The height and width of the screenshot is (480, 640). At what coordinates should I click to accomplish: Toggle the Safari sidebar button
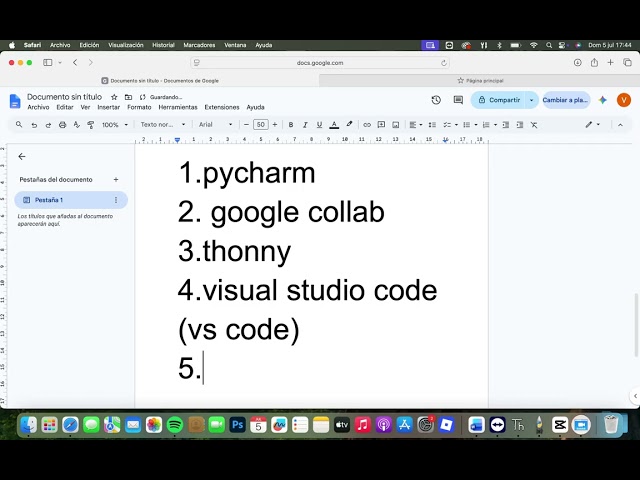(x=48, y=62)
